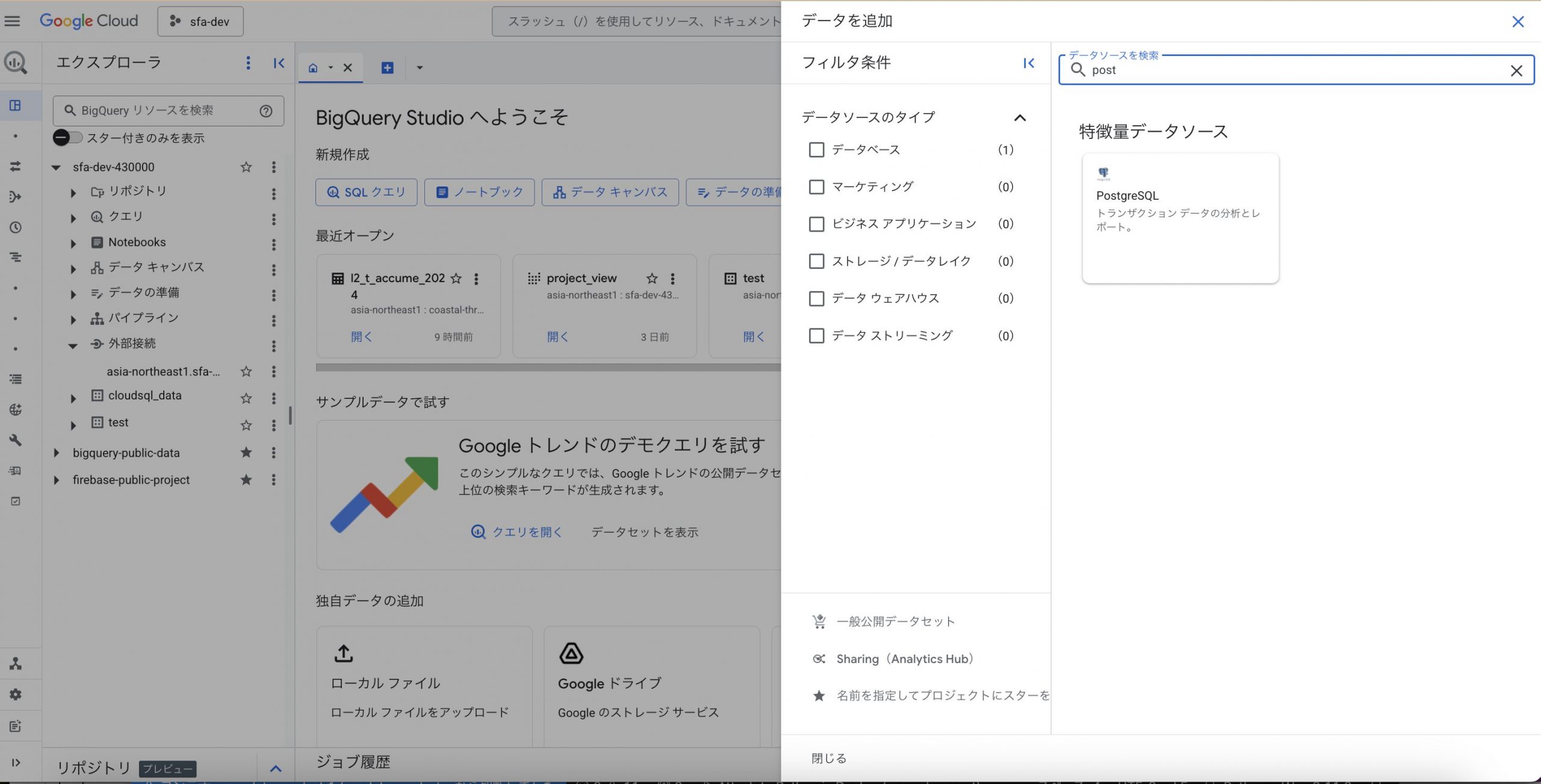Click the ノートブック create button
The height and width of the screenshot is (784, 1541).
(479, 192)
